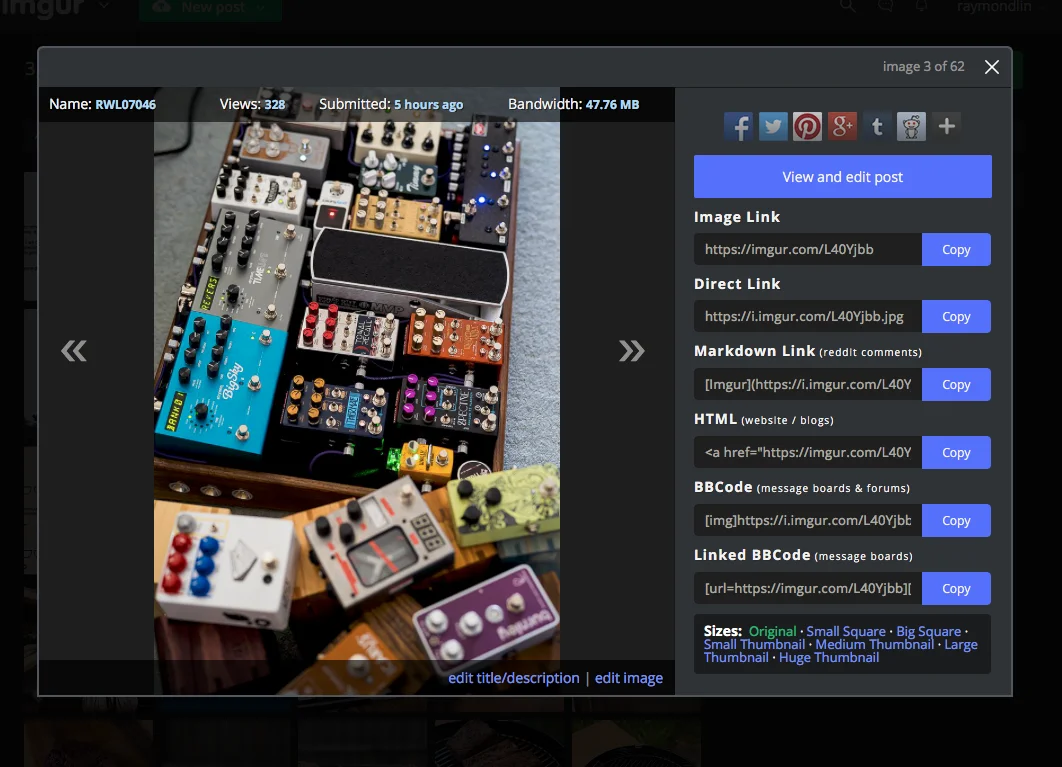
Task: Click the Bandwidth value 47.76 MB
Action: pos(612,104)
